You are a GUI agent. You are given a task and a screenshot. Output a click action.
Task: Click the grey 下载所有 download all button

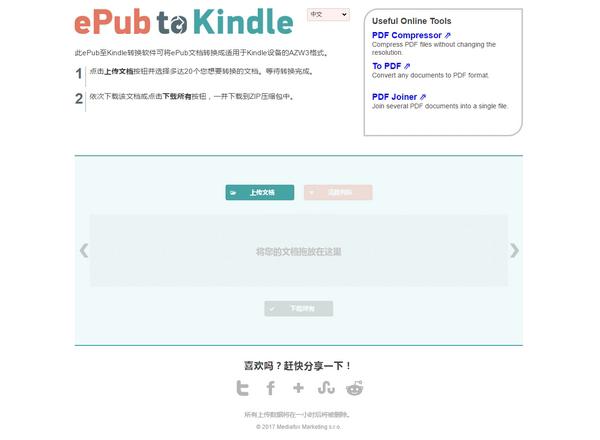(298, 308)
